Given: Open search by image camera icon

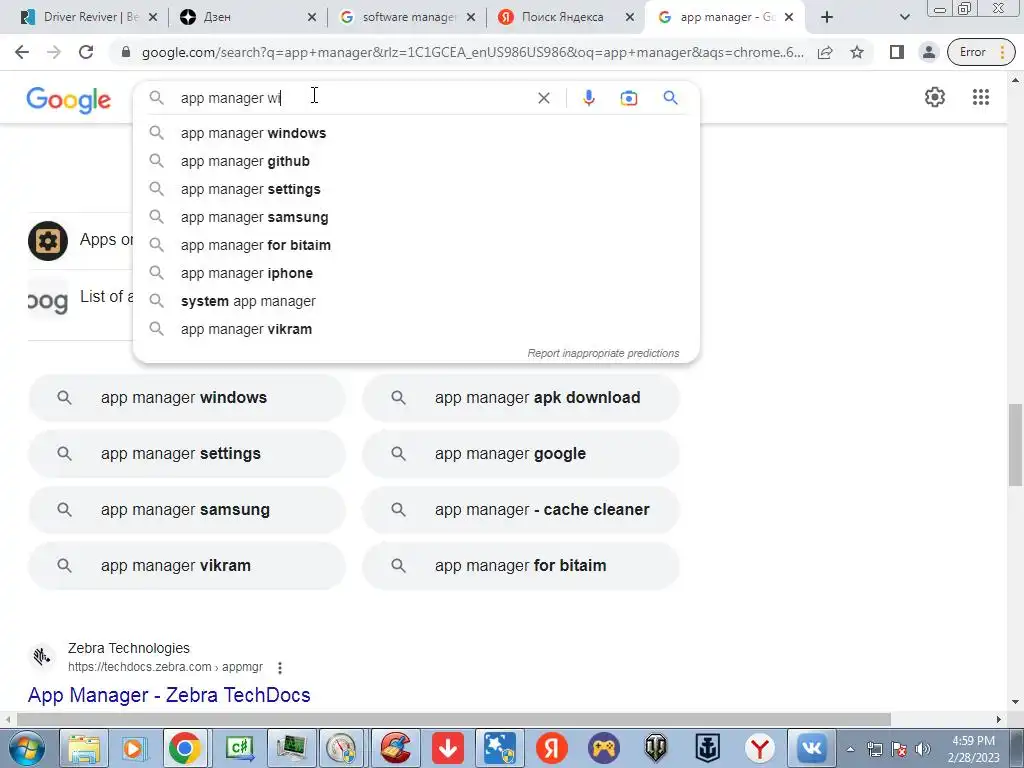Looking at the screenshot, I should coord(629,98).
